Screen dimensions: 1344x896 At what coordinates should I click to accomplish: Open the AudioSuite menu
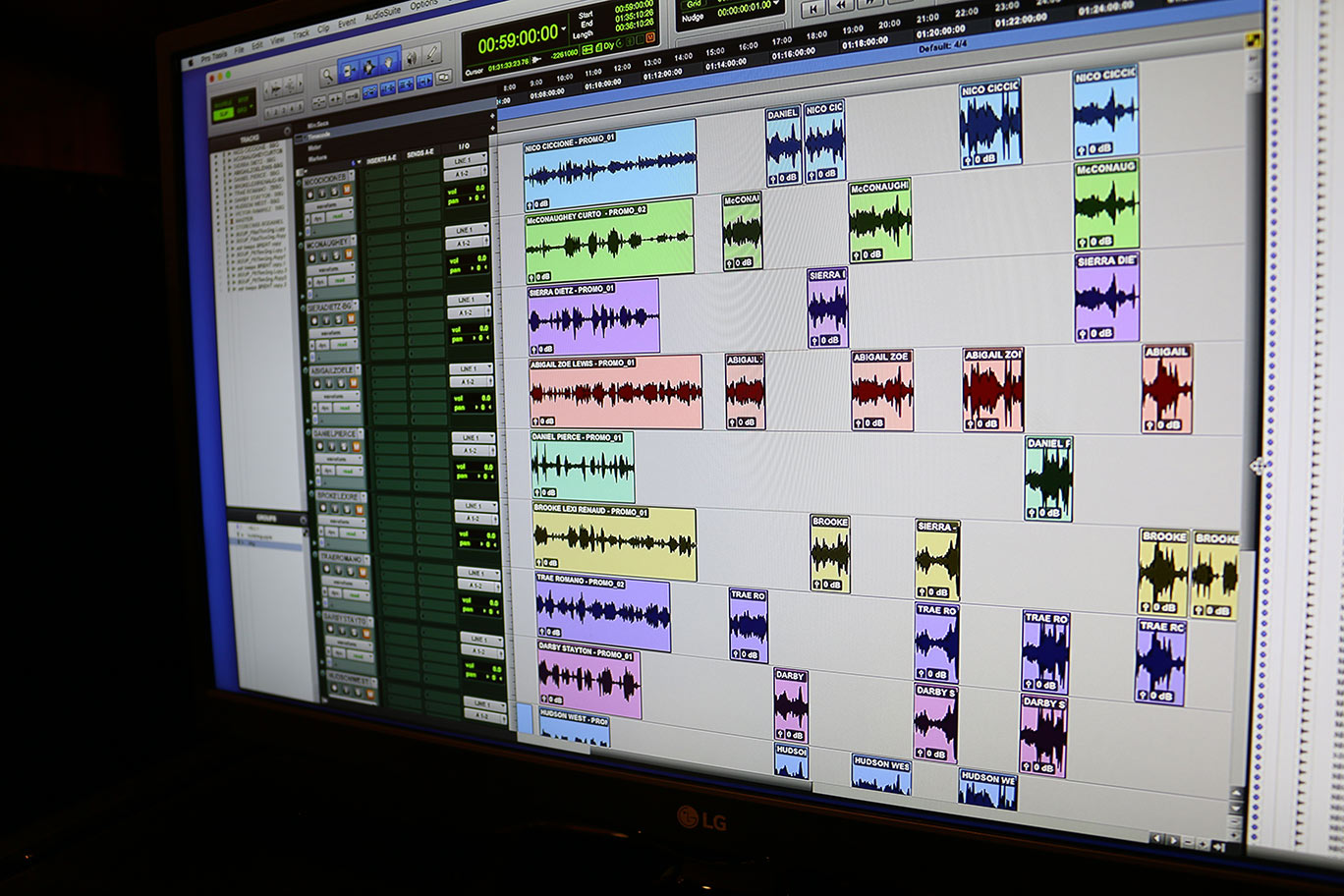pyautogui.click(x=383, y=14)
